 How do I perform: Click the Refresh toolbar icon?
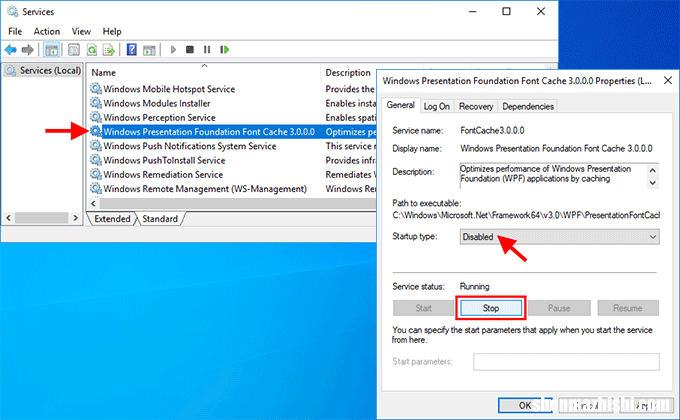pyautogui.click(x=92, y=50)
